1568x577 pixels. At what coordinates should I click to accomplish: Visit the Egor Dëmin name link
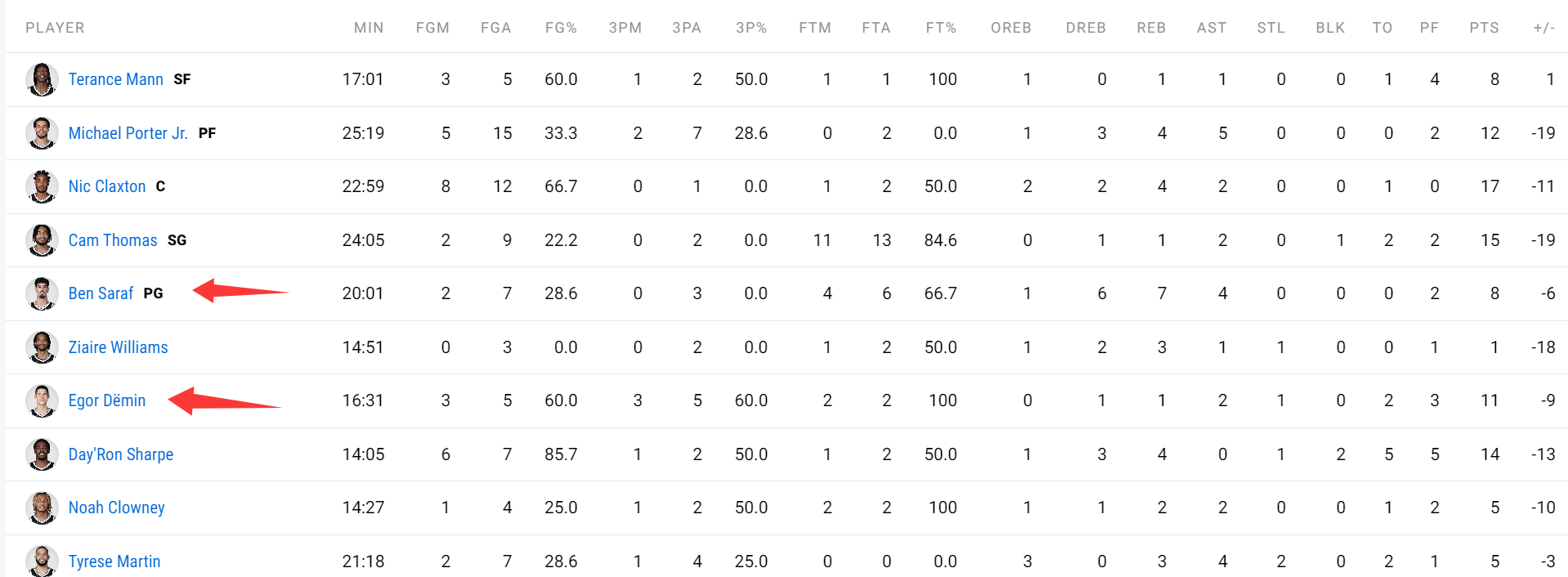pyautogui.click(x=106, y=400)
